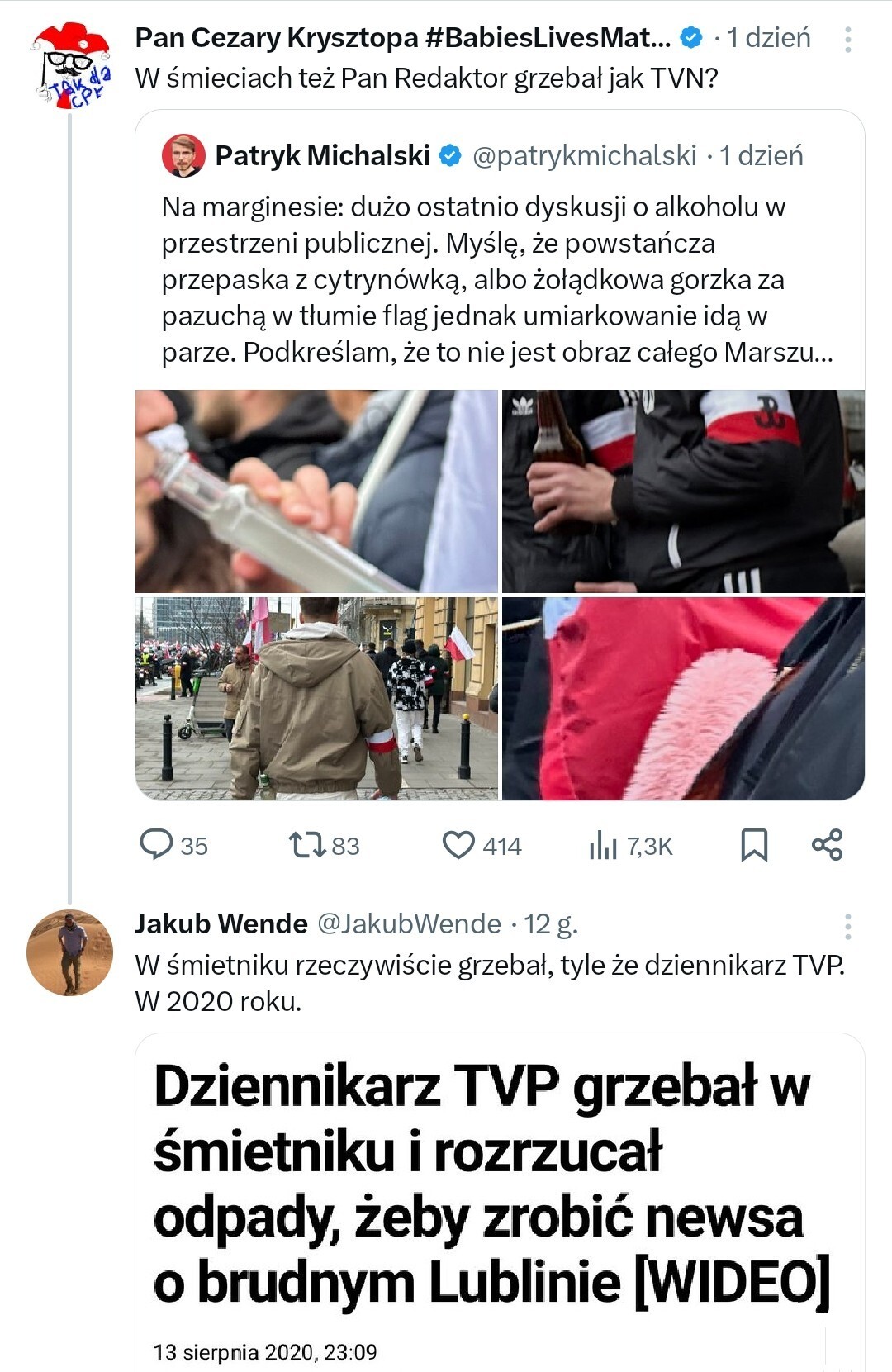Open the @patrykmichalski handle

tap(585, 155)
